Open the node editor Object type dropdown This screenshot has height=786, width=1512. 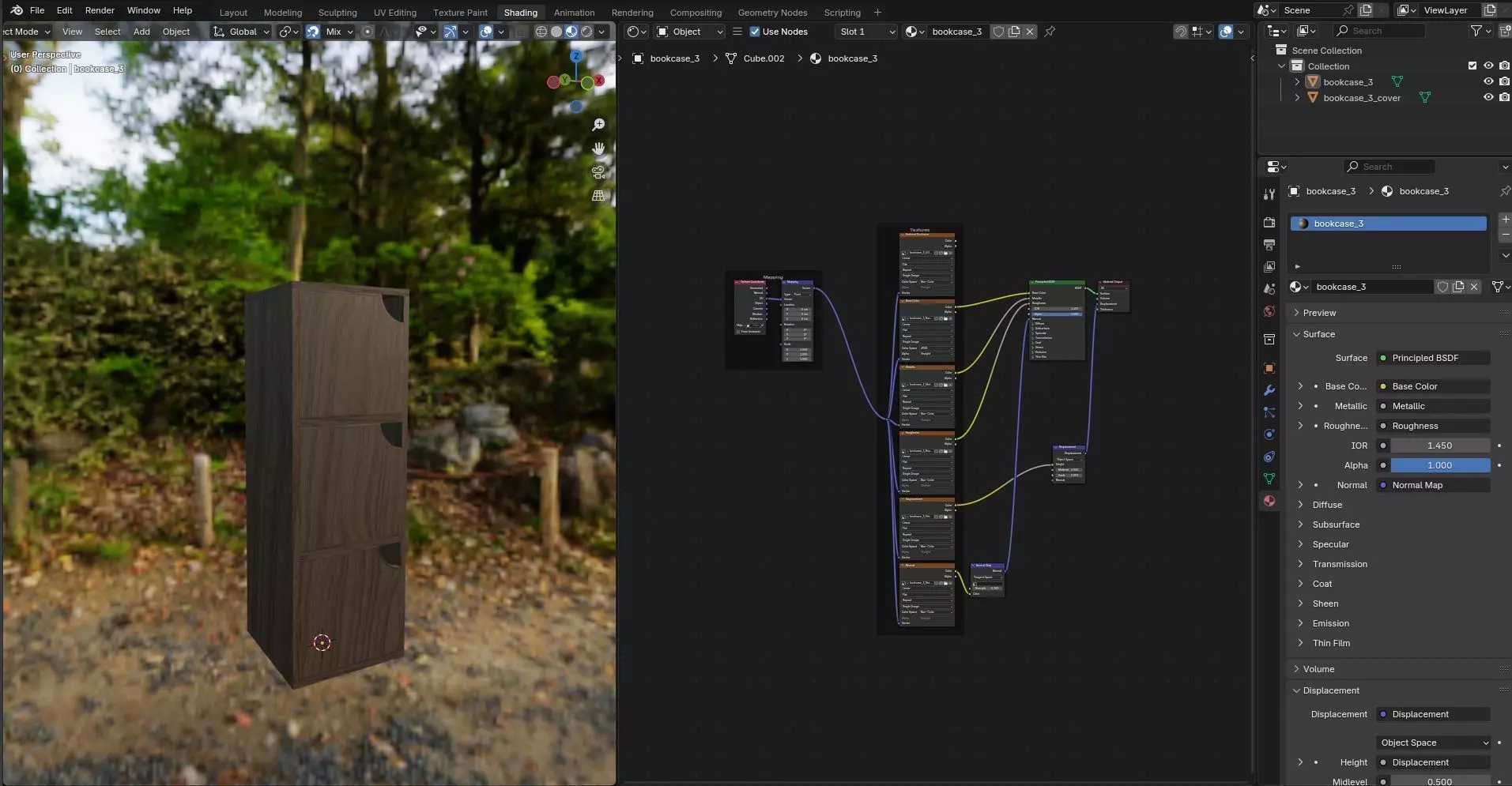[689, 32]
